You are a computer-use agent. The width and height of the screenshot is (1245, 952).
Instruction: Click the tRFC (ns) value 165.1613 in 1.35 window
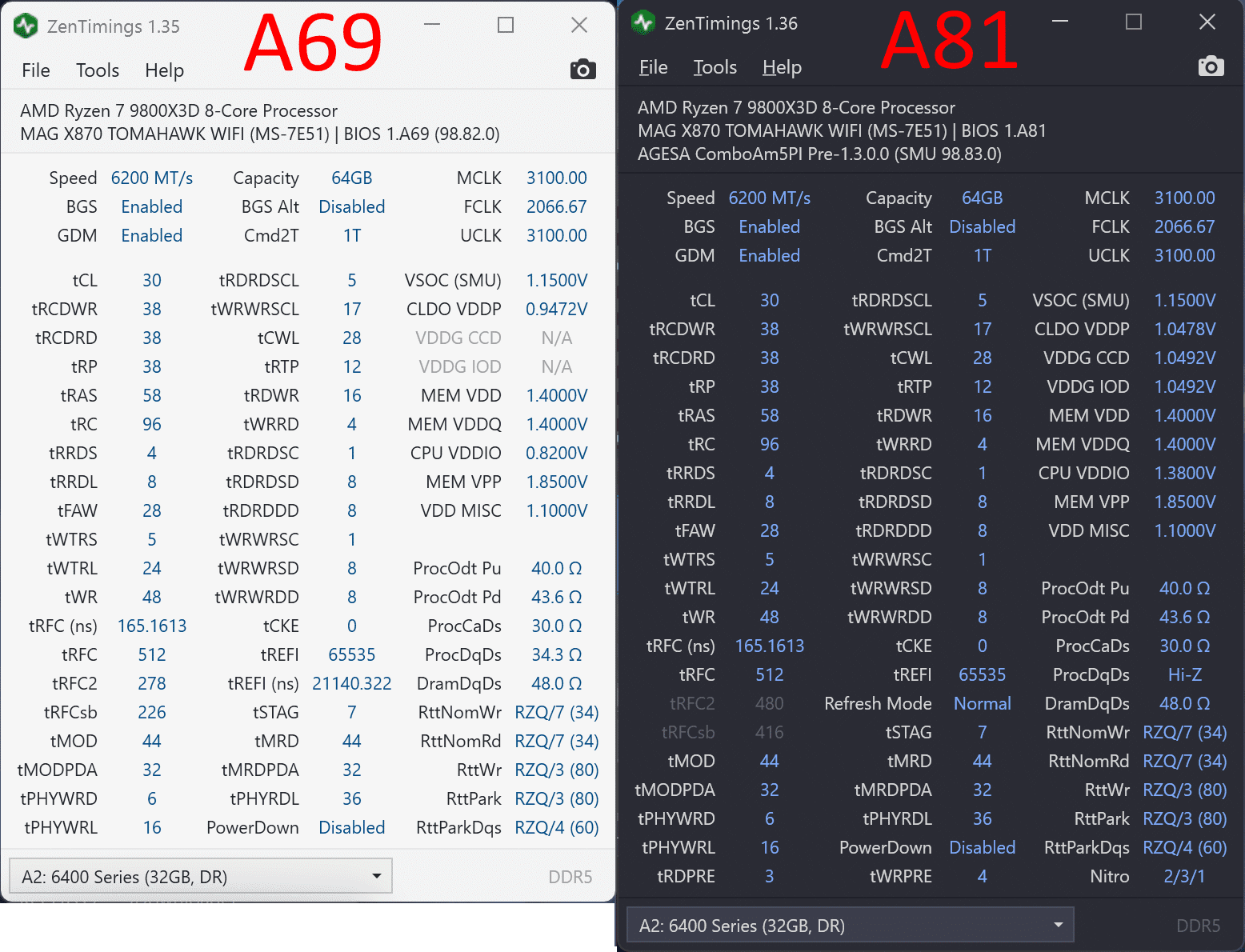152,626
